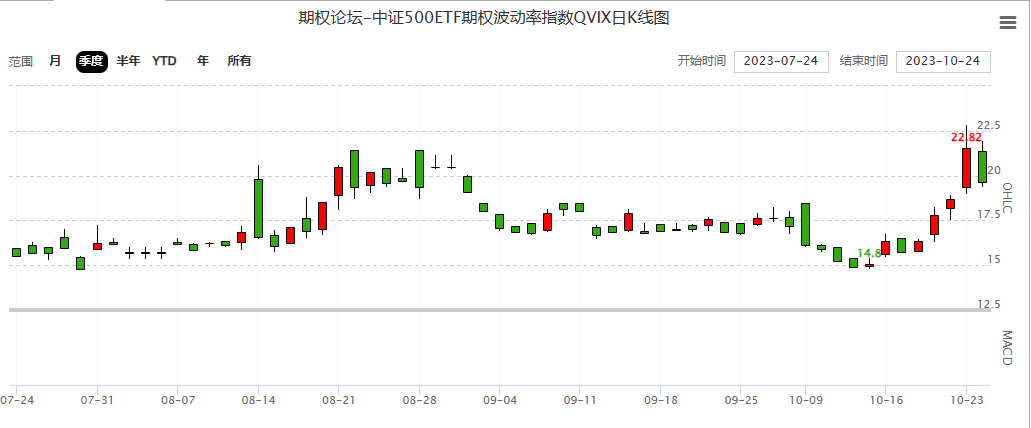Click the OHLC axis label
1031x428 pixels.
point(1006,198)
